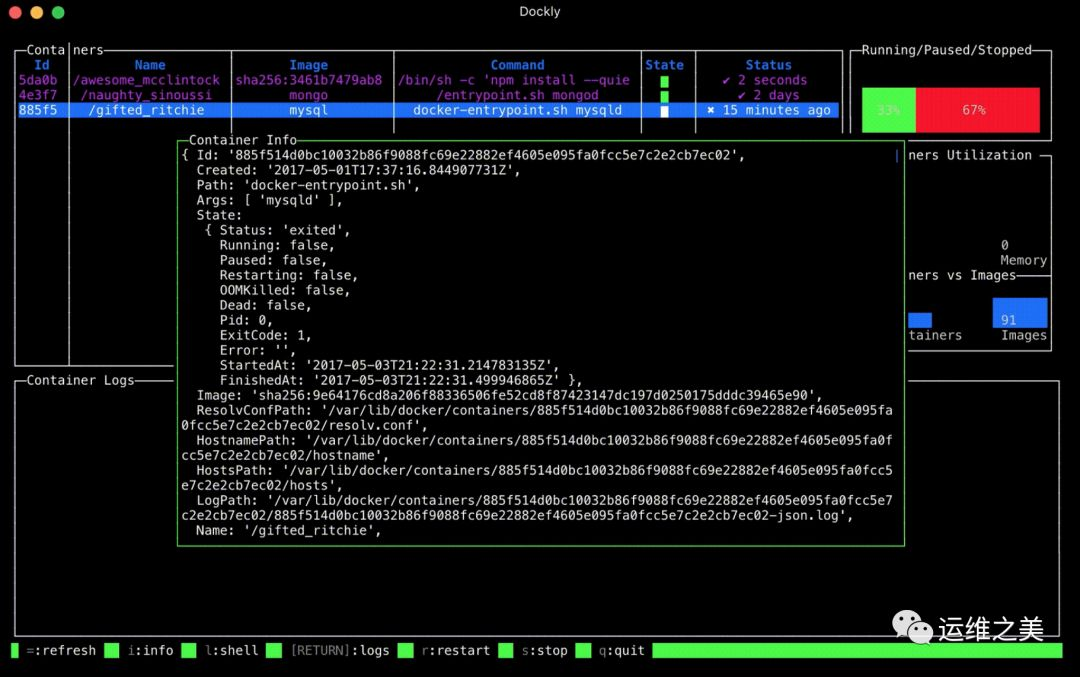The image size is (1080, 677).
Task: Click the s:stop shortcut label
Action: 544,650
